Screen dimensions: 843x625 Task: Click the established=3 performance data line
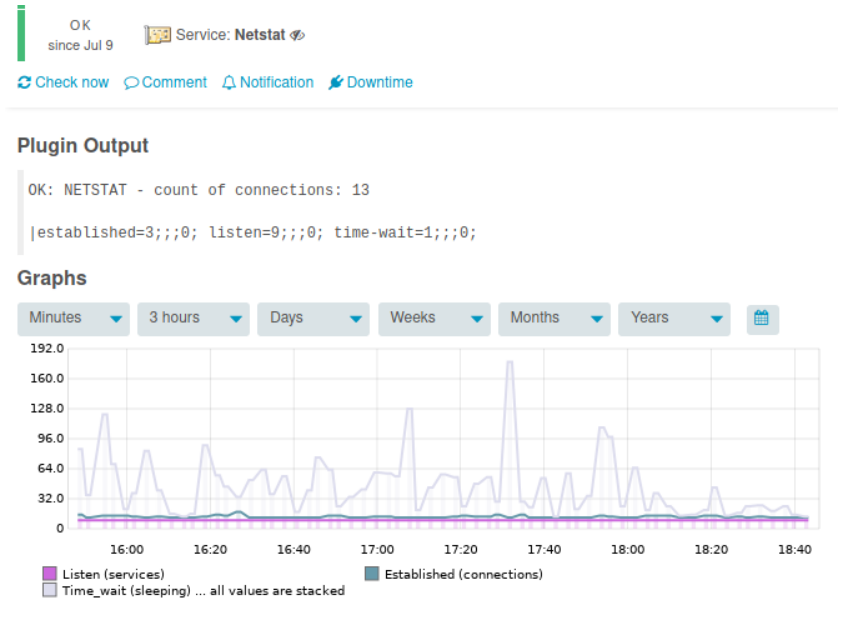[x=253, y=233]
